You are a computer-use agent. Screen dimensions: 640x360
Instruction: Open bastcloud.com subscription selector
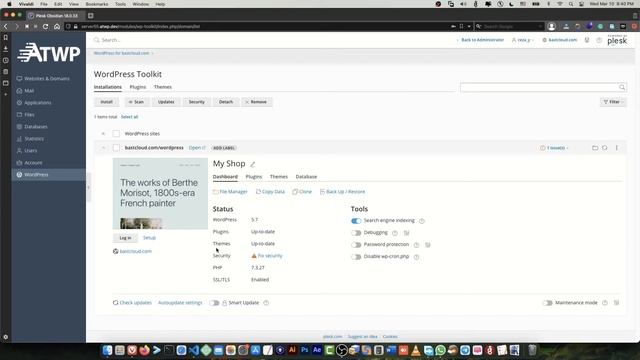tap(560, 40)
